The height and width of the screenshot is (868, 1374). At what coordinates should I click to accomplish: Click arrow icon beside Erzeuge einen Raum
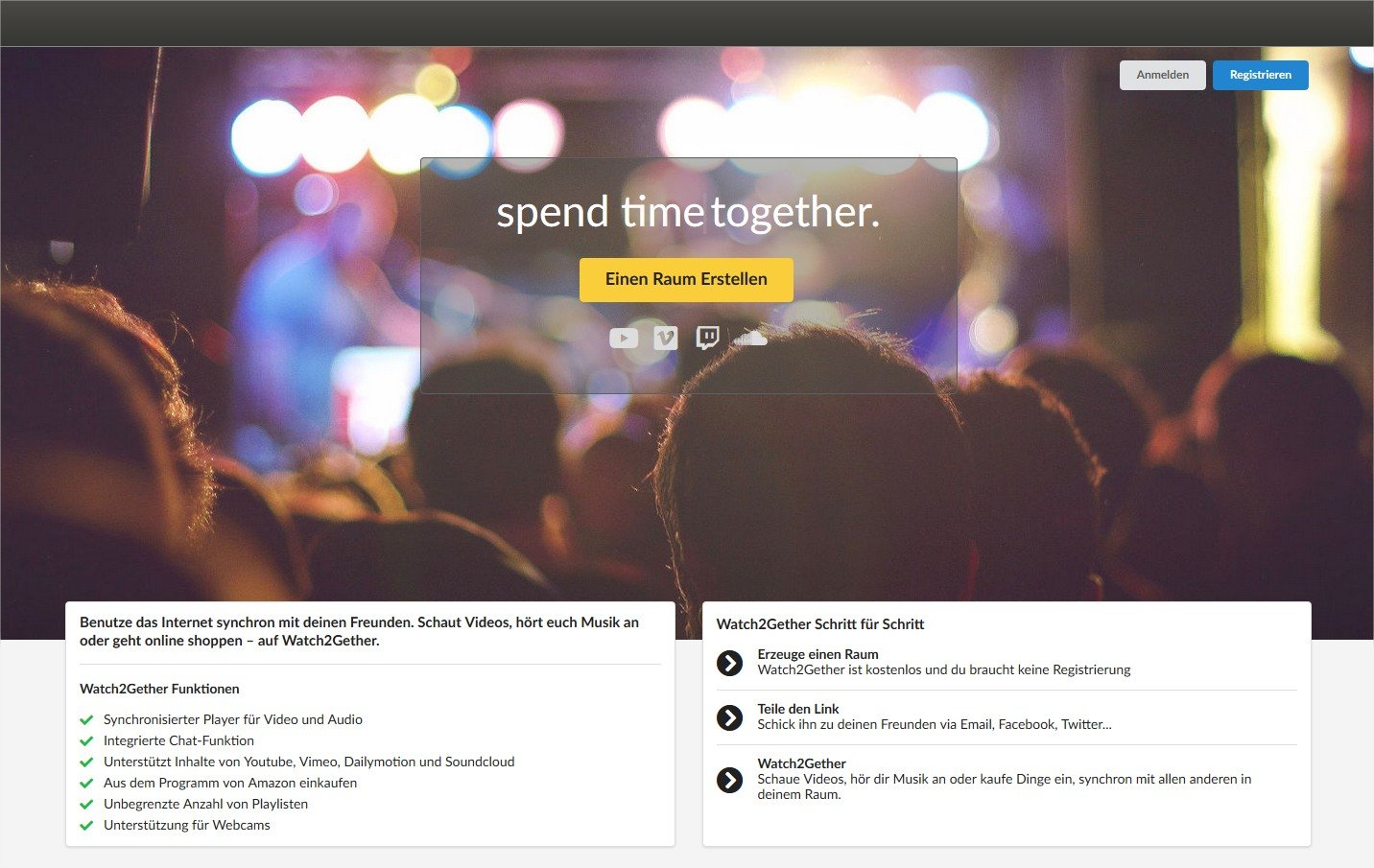pyautogui.click(x=730, y=663)
